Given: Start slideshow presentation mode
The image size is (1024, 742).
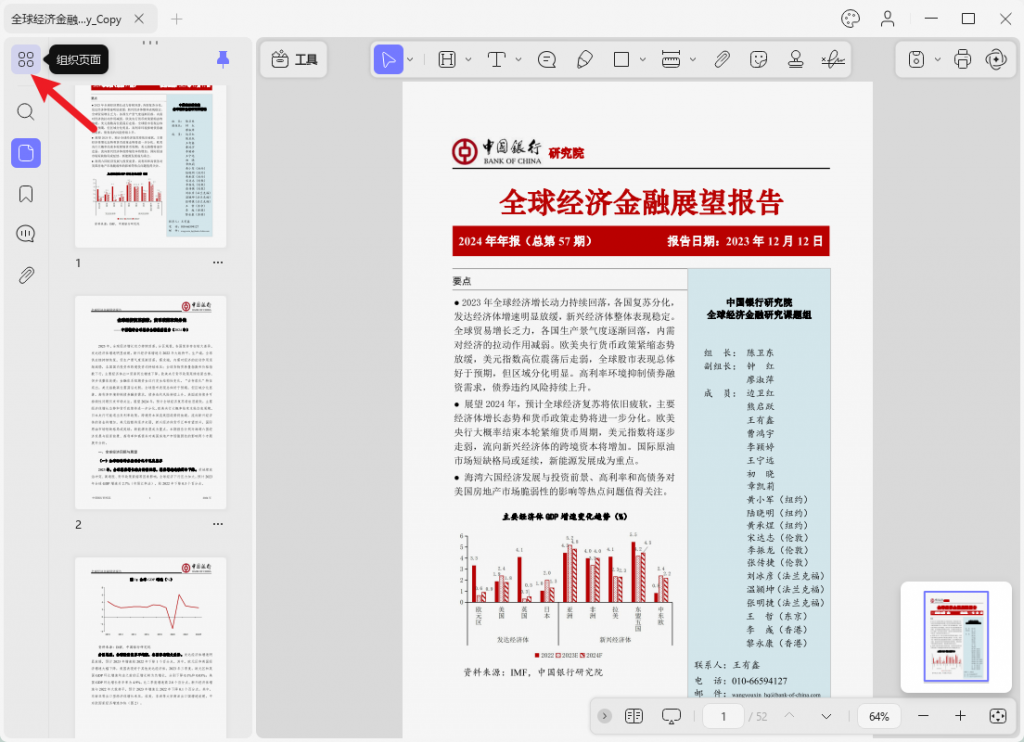Looking at the screenshot, I should [x=671, y=716].
